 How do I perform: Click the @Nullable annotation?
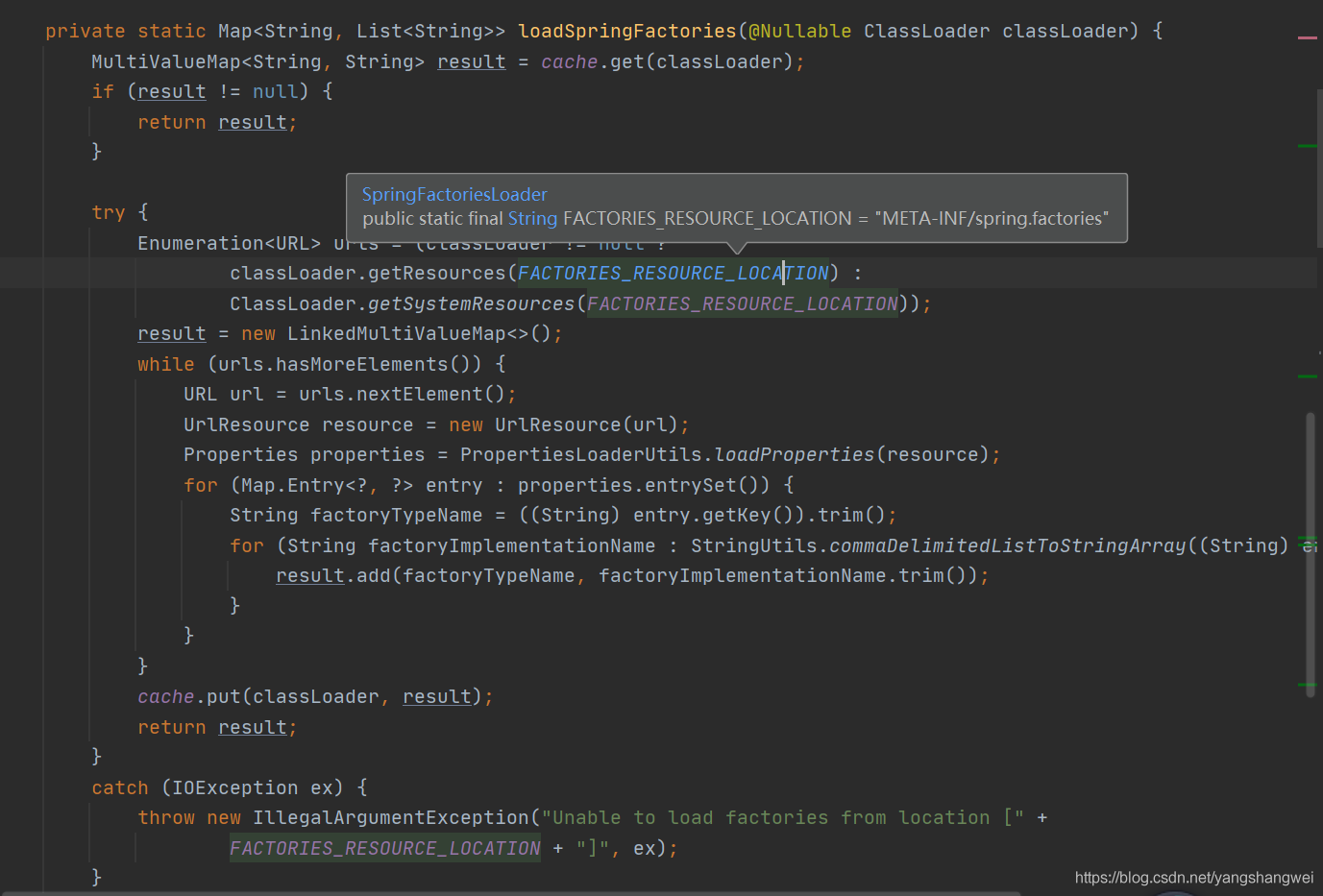pos(799,32)
